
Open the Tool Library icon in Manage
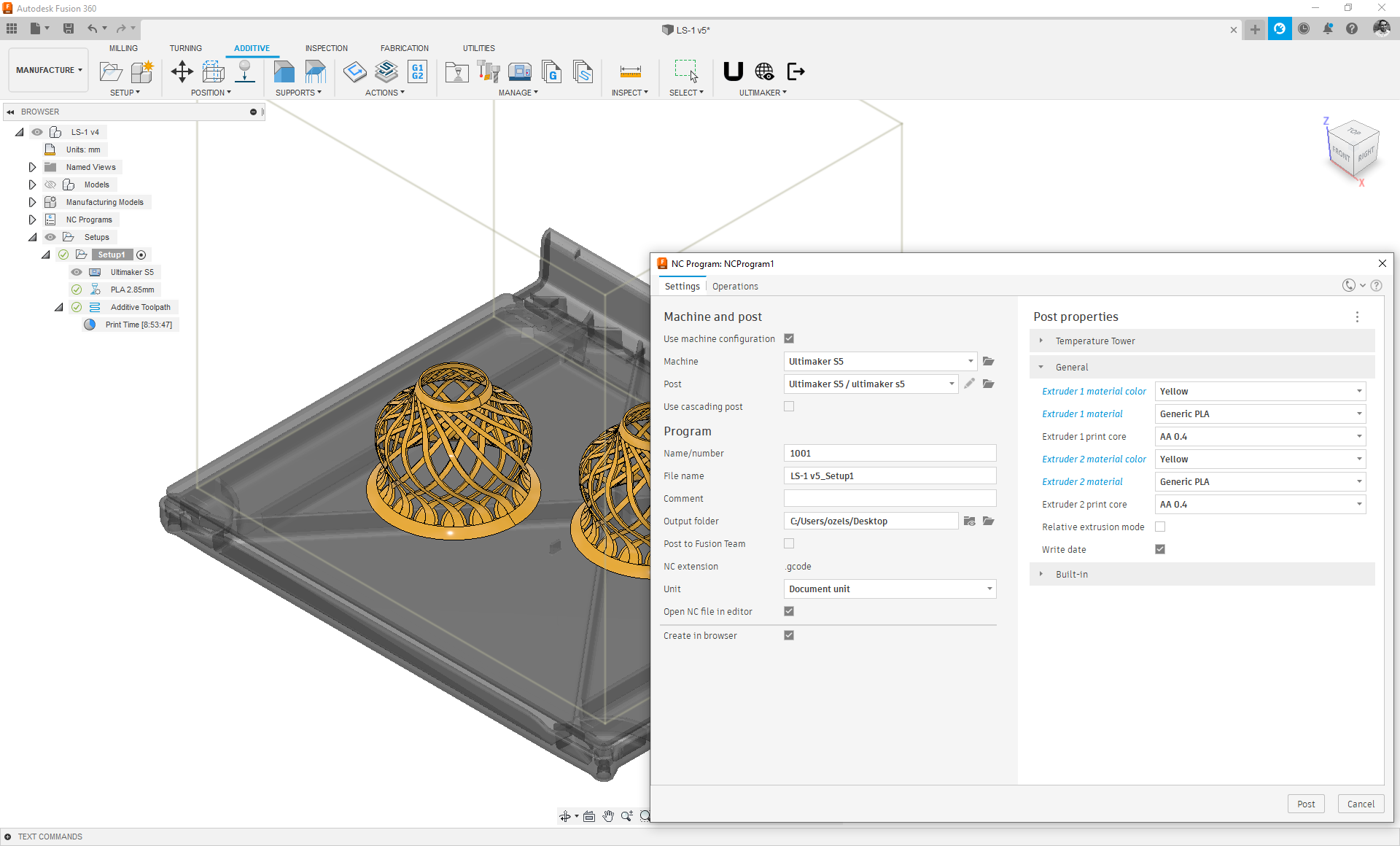[488, 71]
